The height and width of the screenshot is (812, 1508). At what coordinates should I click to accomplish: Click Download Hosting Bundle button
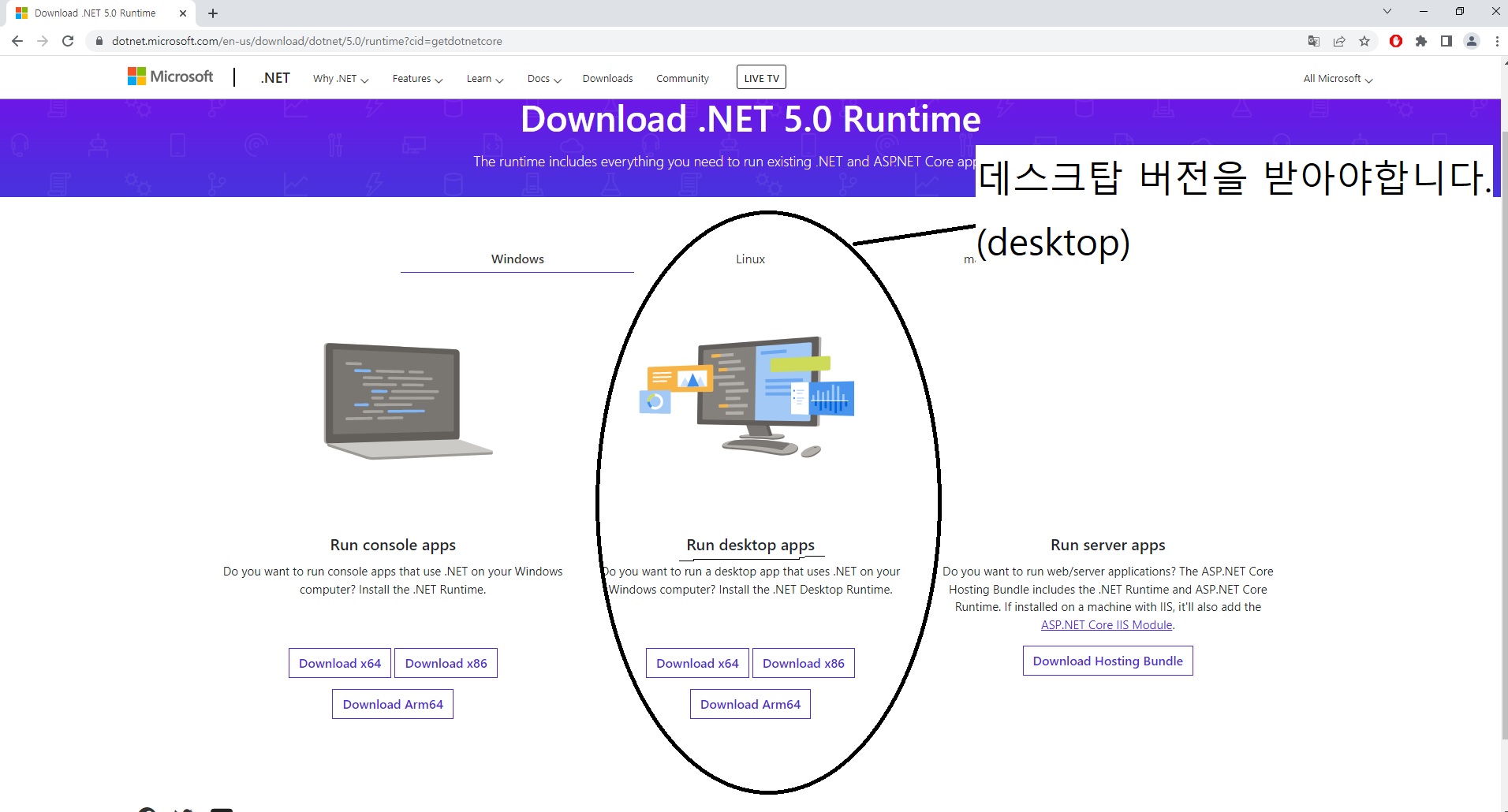(x=1107, y=661)
